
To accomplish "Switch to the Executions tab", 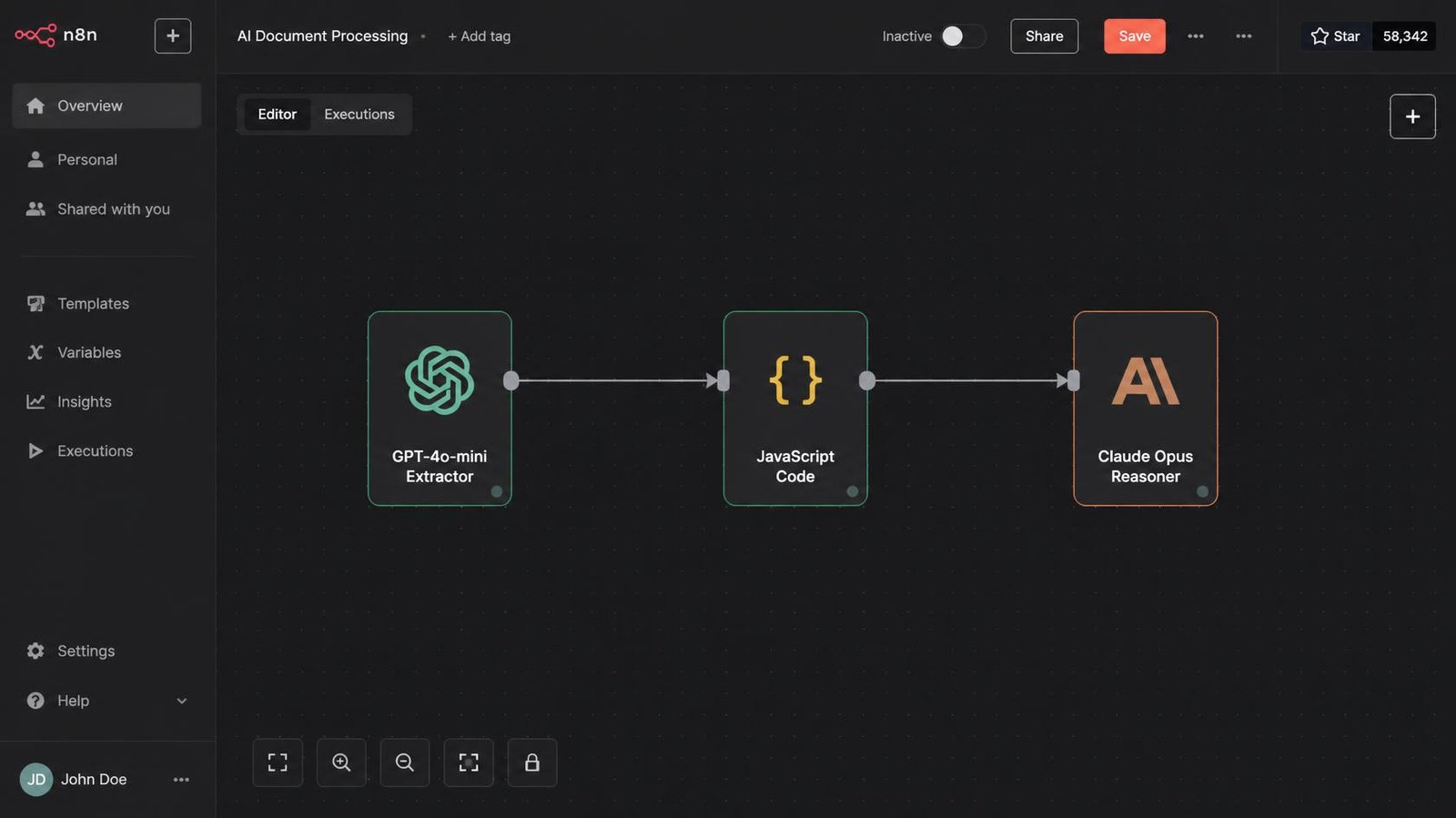I will click(359, 114).
